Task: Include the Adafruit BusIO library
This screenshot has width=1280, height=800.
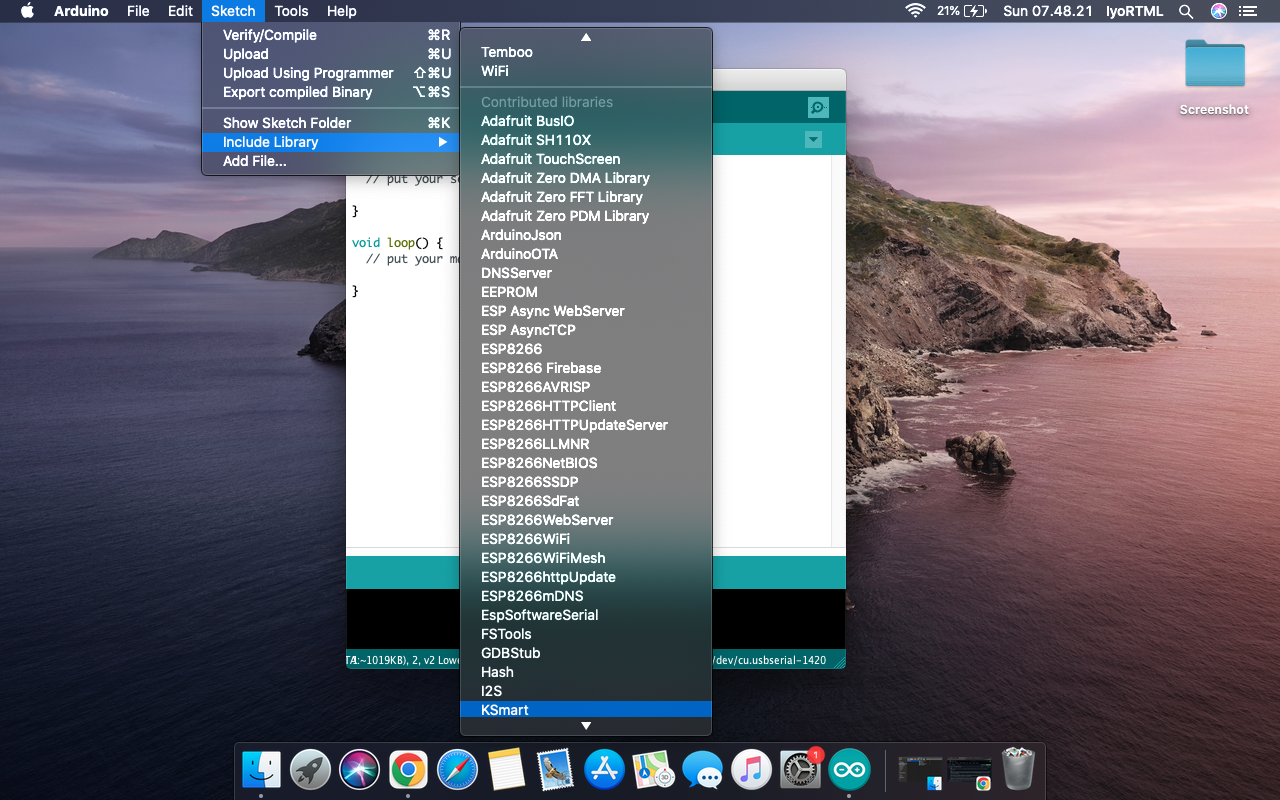Action: [586, 121]
